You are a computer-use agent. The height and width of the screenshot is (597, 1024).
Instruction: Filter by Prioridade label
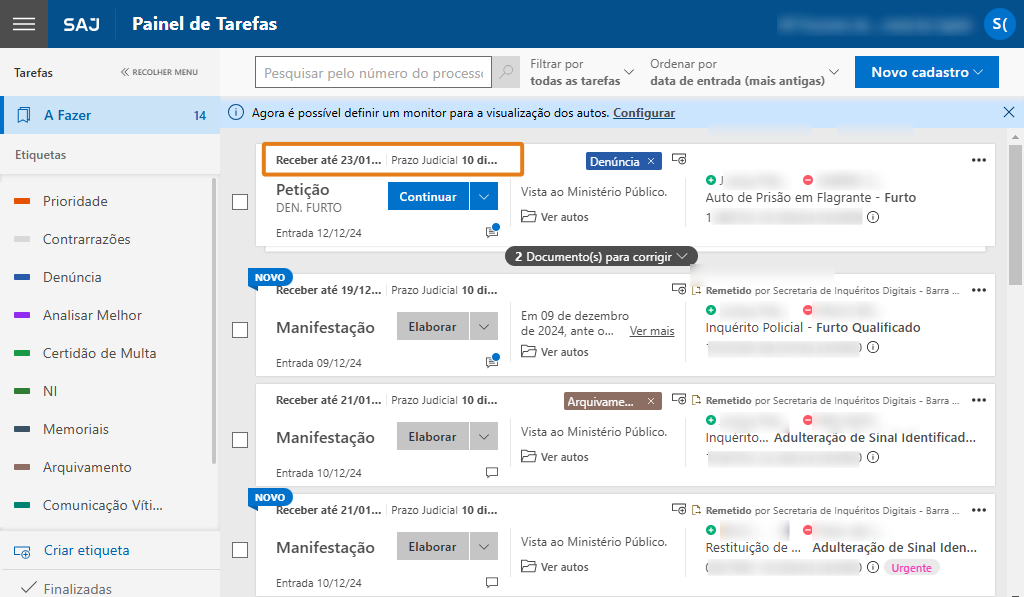coord(75,201)
